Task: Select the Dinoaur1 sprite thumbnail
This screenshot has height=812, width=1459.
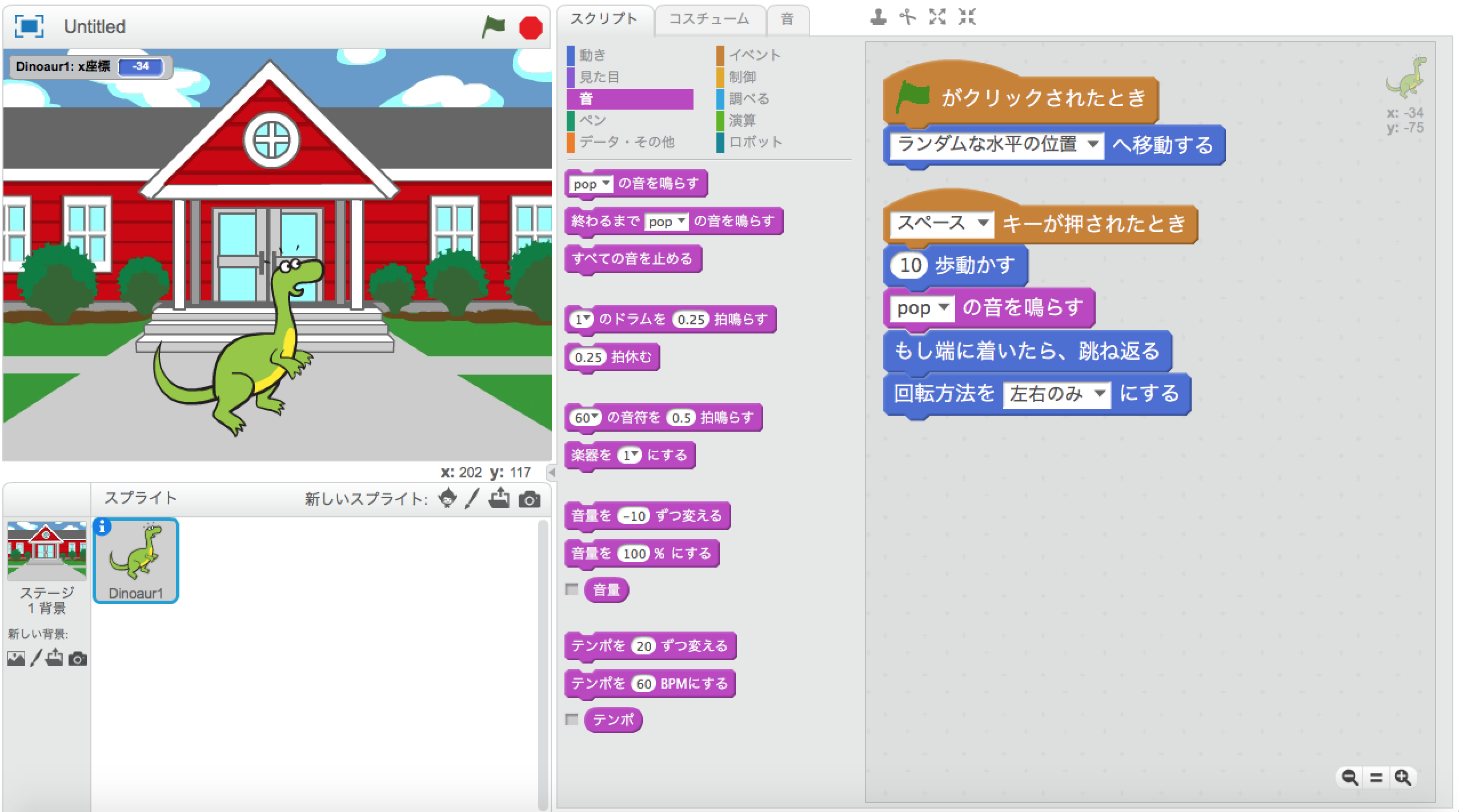Action: pyautogui.click(x=136, y=560)
